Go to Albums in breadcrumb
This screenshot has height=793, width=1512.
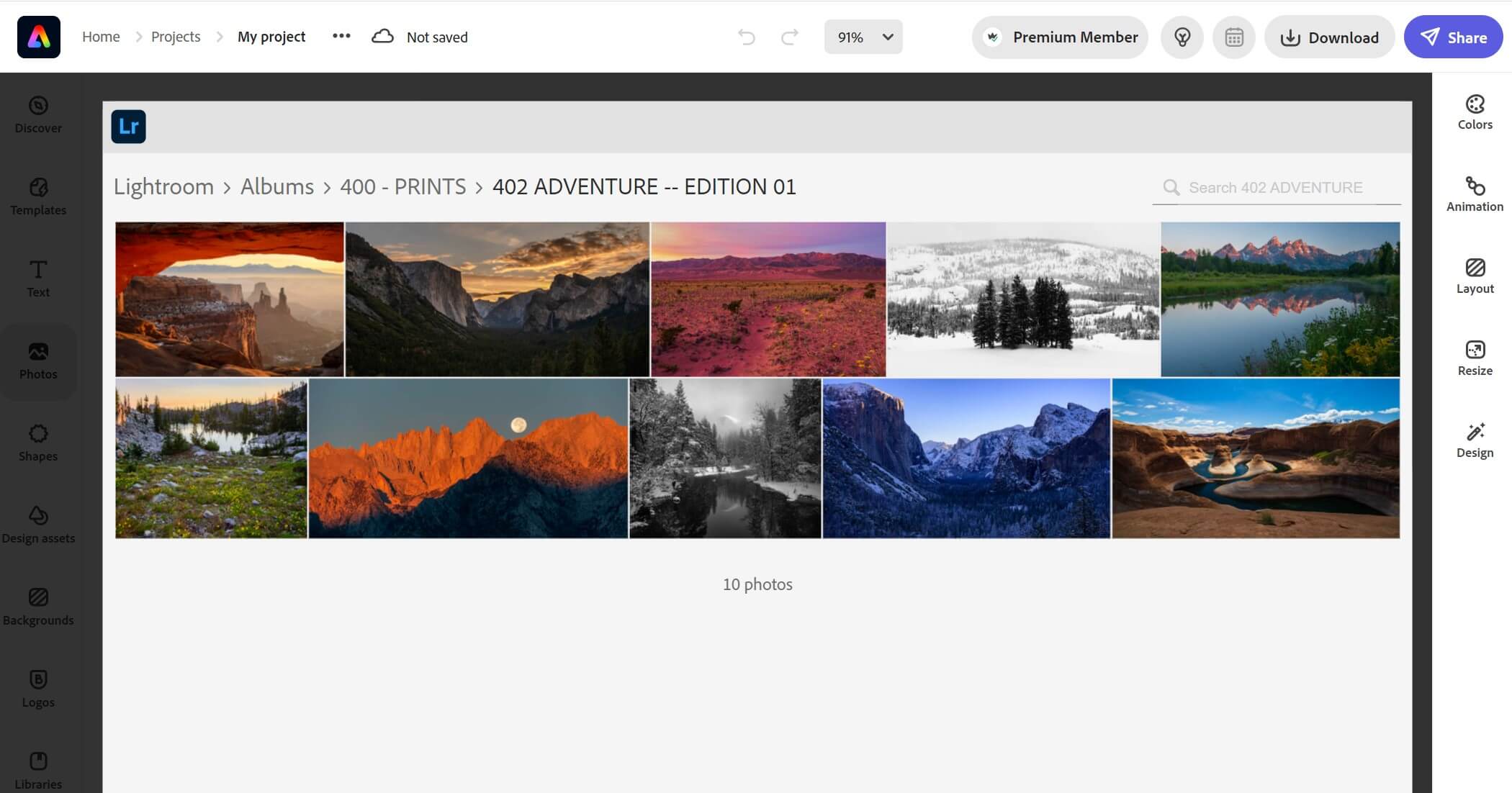click(277, 187)
